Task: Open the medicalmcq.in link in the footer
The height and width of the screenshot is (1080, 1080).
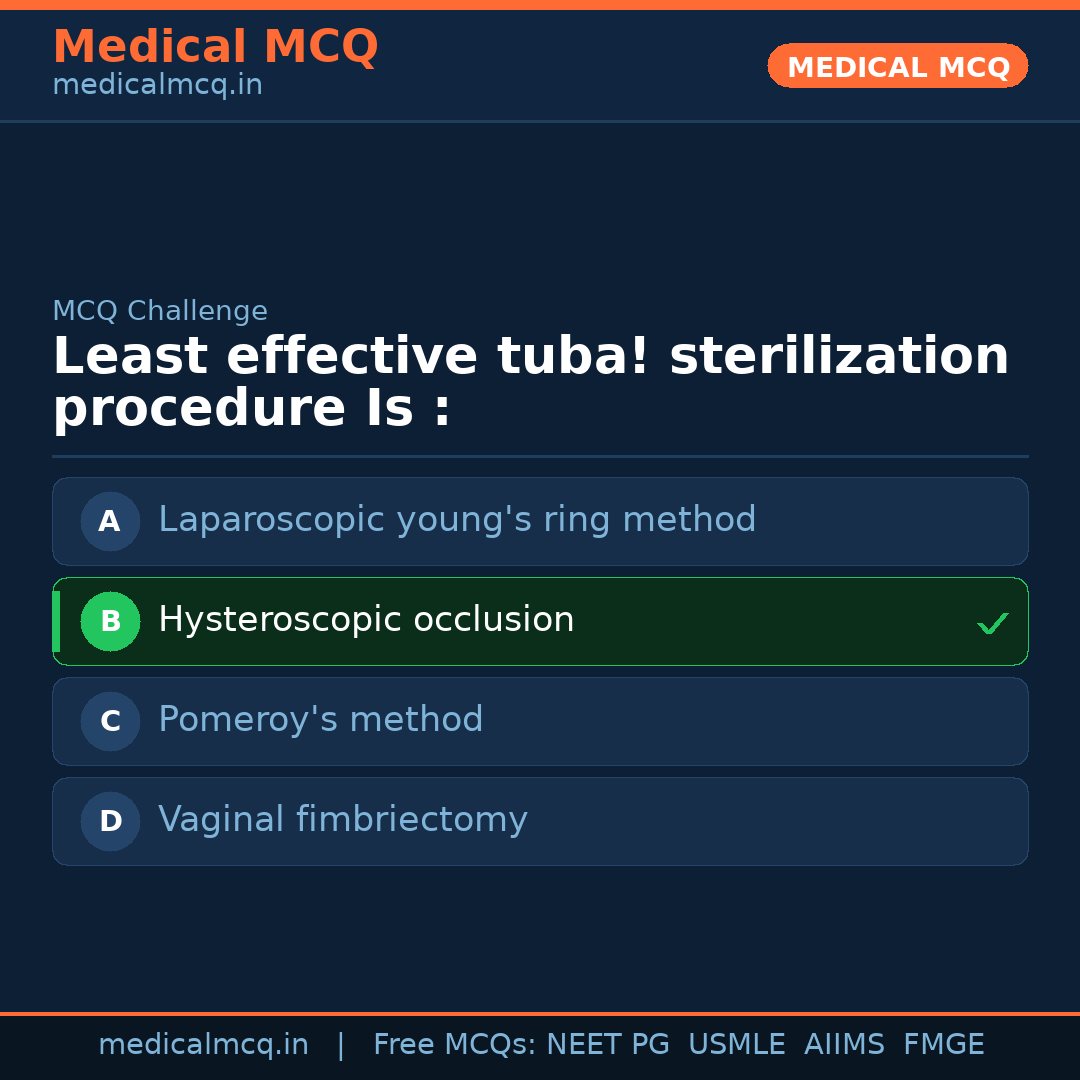Action: [x=203, y=1045]
